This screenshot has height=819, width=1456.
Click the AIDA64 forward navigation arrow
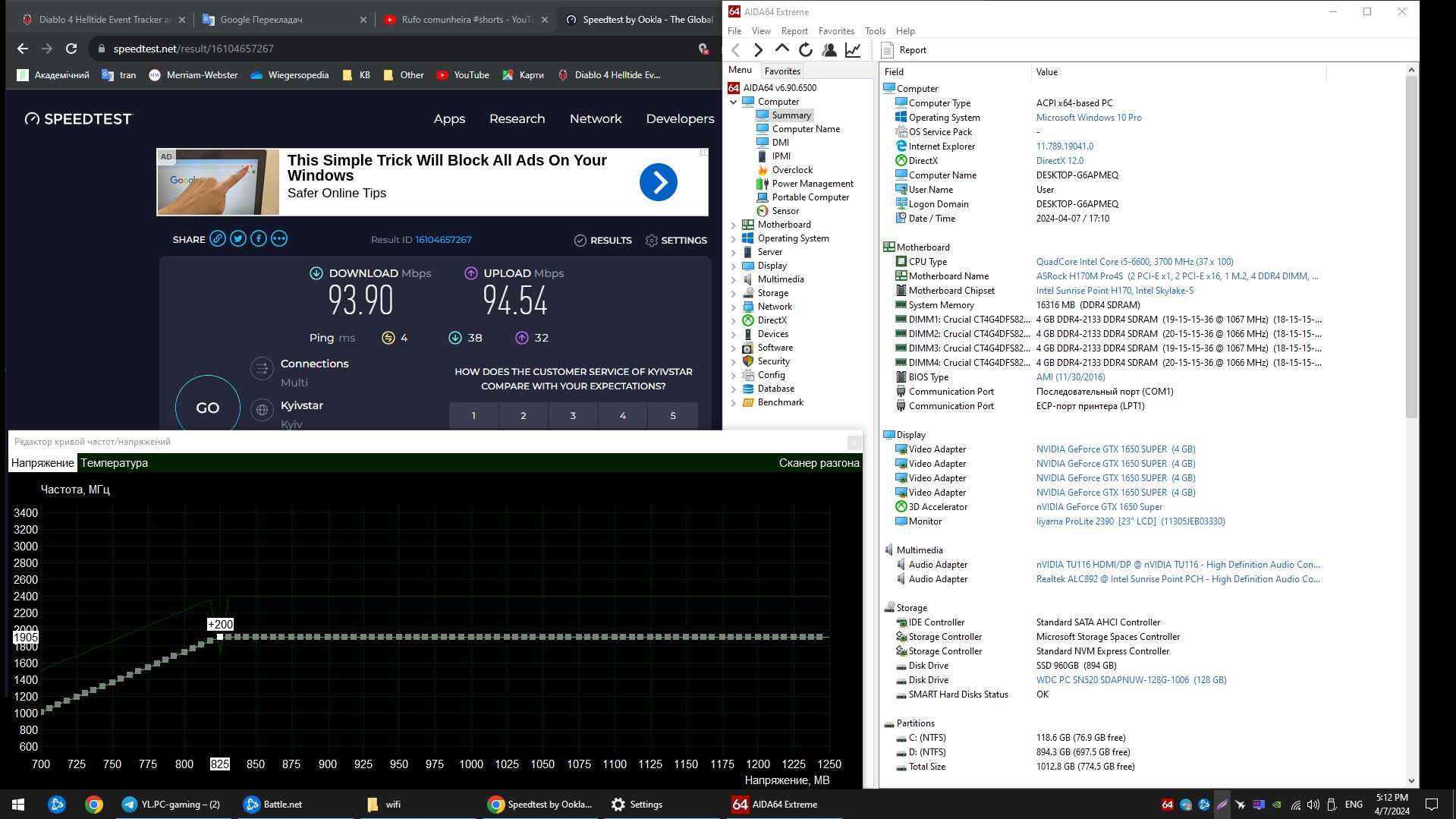(x=758, y=50)
